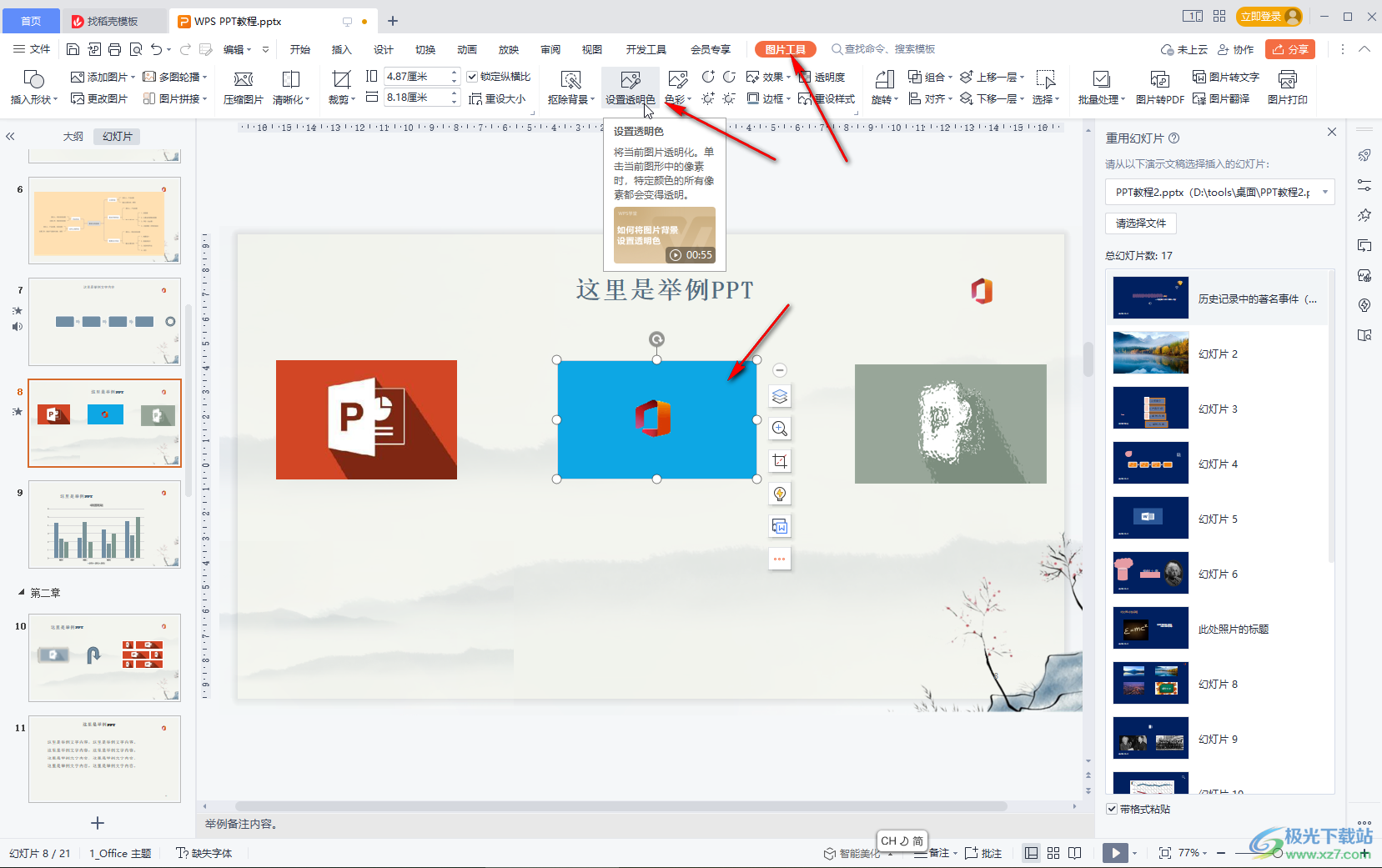The image size is (1382, 868).
Task: Collapse the 第二章 section in slide panel
Action: point(22,592)
